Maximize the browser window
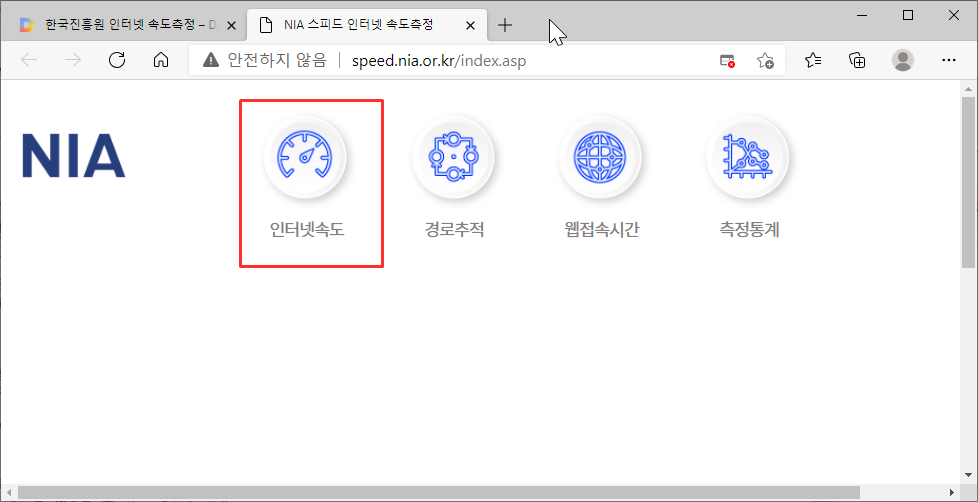The width and height of the screenshot is (978, 502). 908,16
